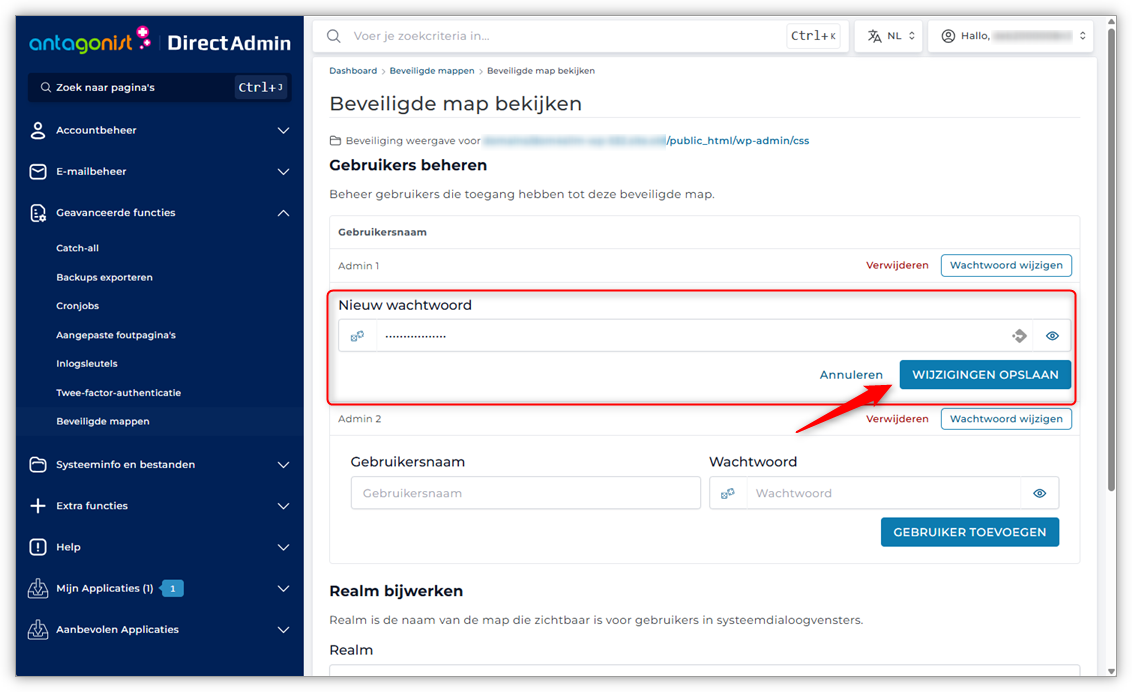
Task: Select Cronjobs in the sidebar menu
Action: tap(77, 306)
